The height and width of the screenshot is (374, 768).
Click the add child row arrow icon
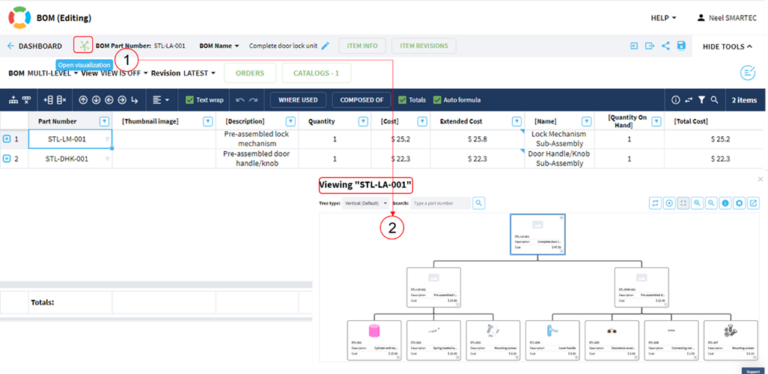click(135, 100)
